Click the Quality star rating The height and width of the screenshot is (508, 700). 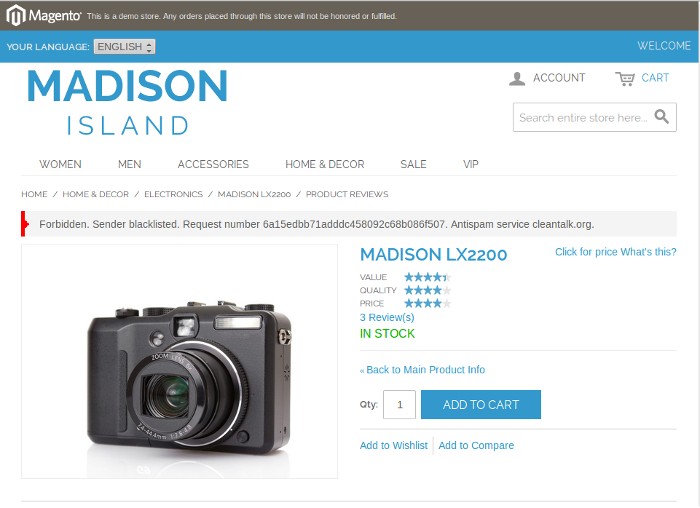(x=428, y=290)
